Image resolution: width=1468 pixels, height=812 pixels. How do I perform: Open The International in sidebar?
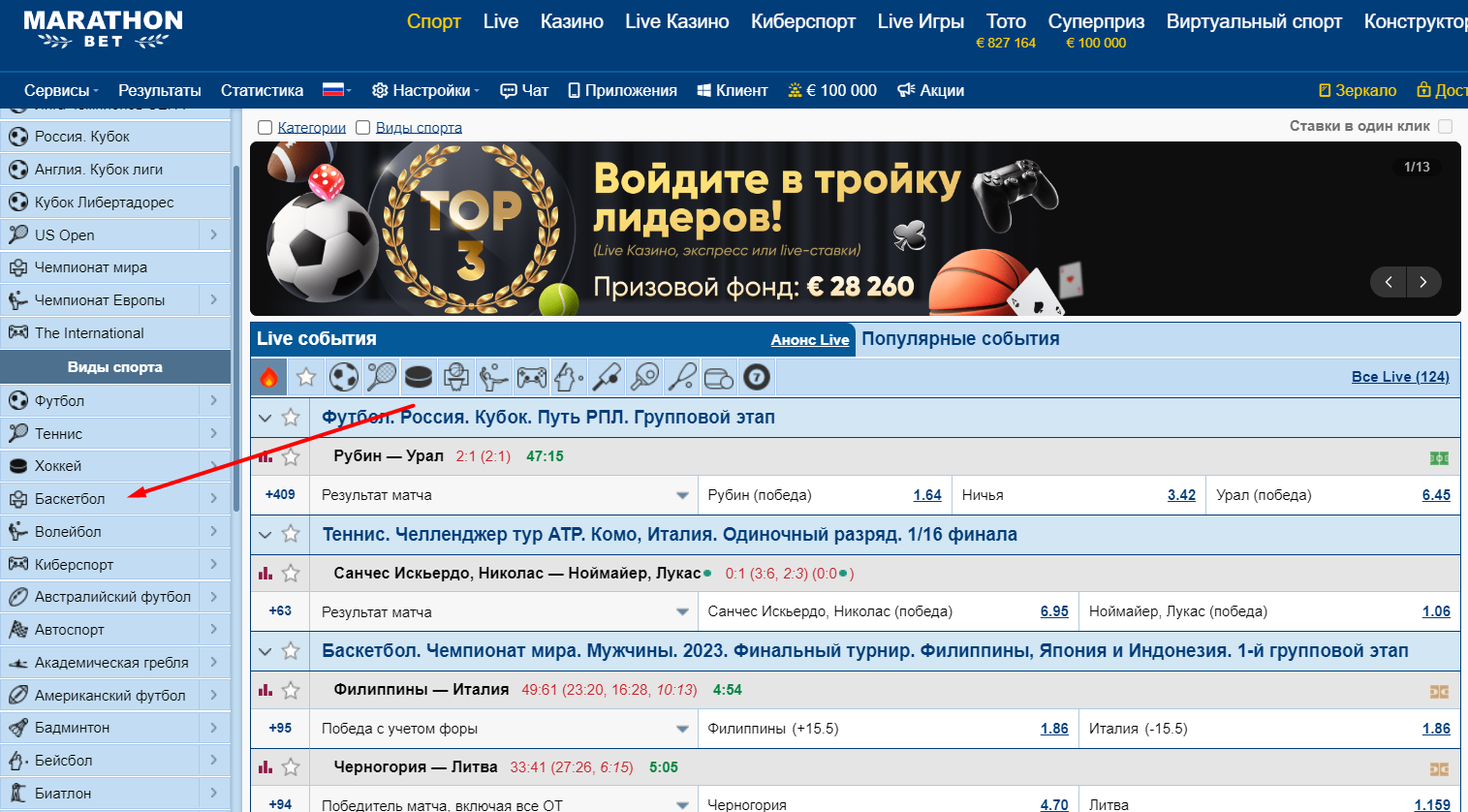[115, 332]
